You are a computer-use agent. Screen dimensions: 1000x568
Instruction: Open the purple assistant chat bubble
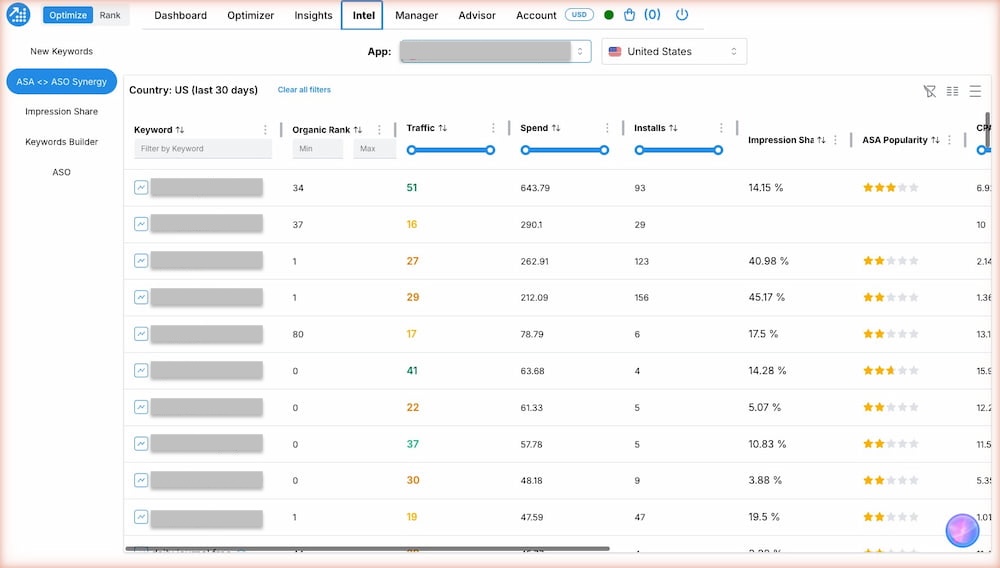click(x=962, y=530)
